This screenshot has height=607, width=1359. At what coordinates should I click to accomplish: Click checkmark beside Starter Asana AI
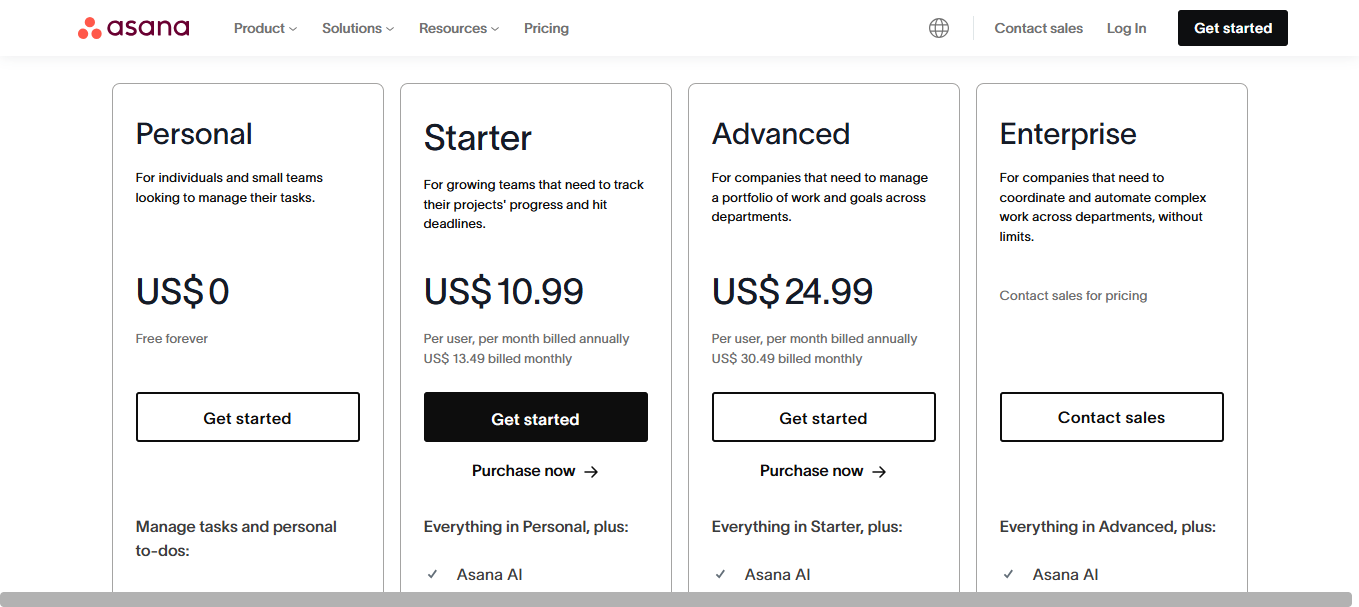pos(433,575)
